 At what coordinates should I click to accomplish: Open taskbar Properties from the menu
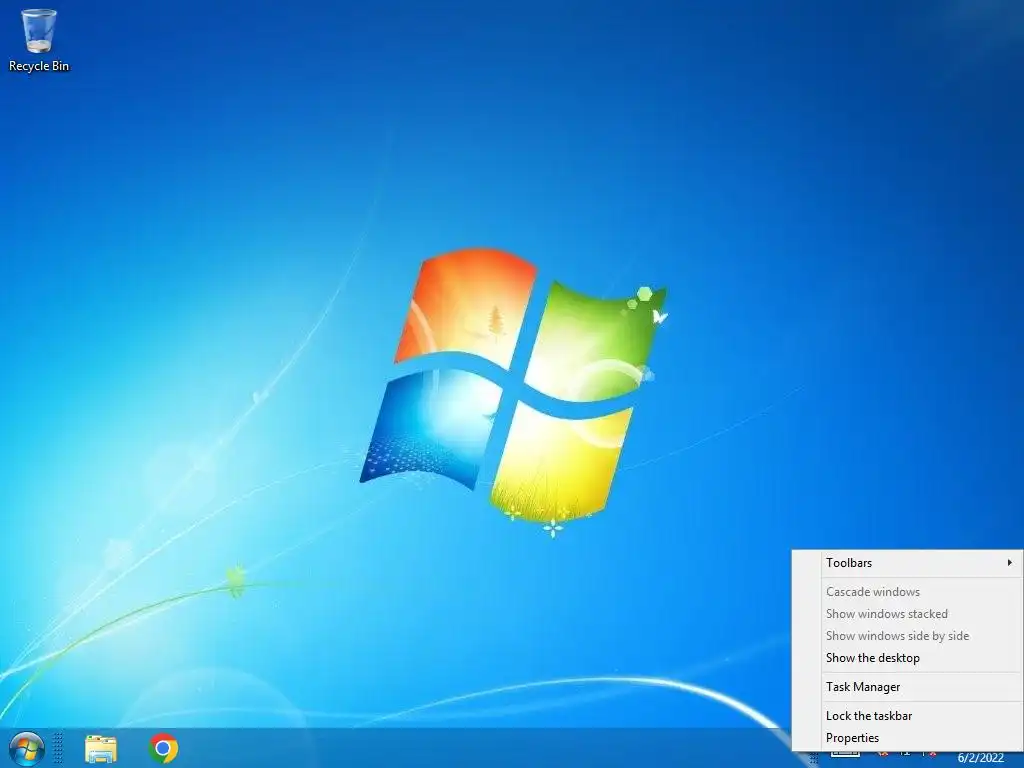(907, 738)
